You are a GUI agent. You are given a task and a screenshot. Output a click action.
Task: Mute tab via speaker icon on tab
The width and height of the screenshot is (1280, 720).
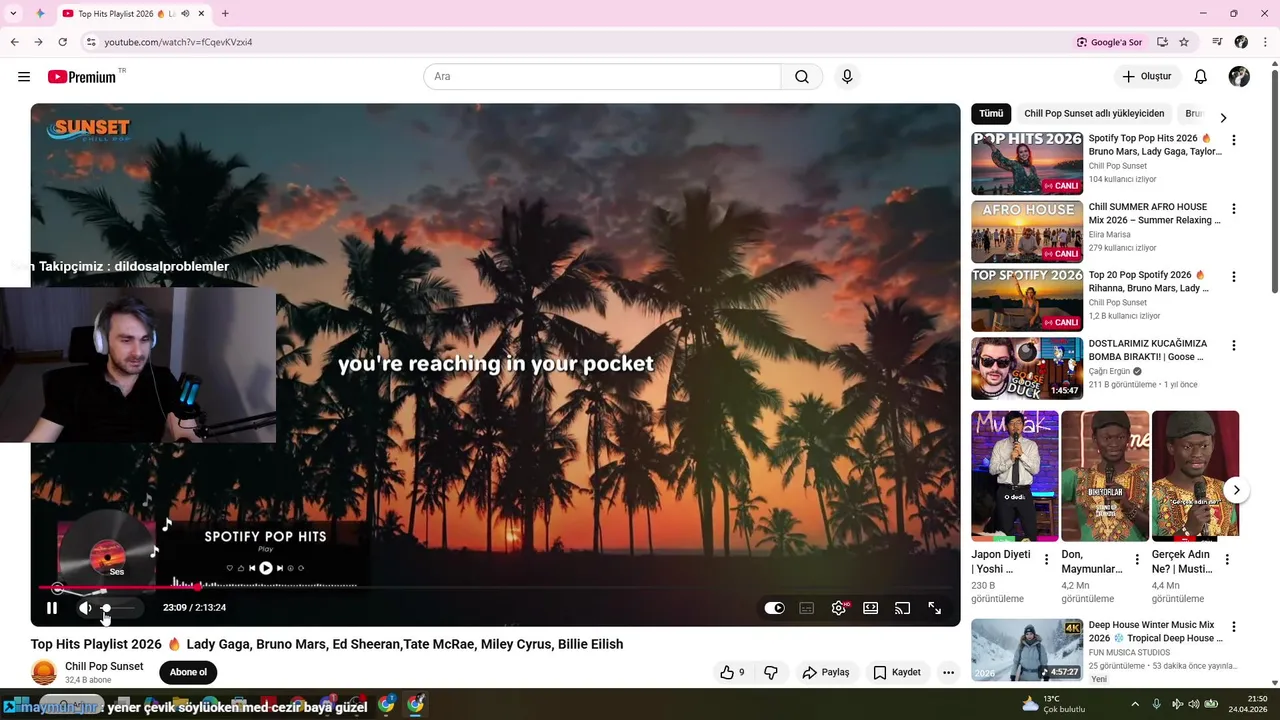pyautogui.click(x=185, y=14)
